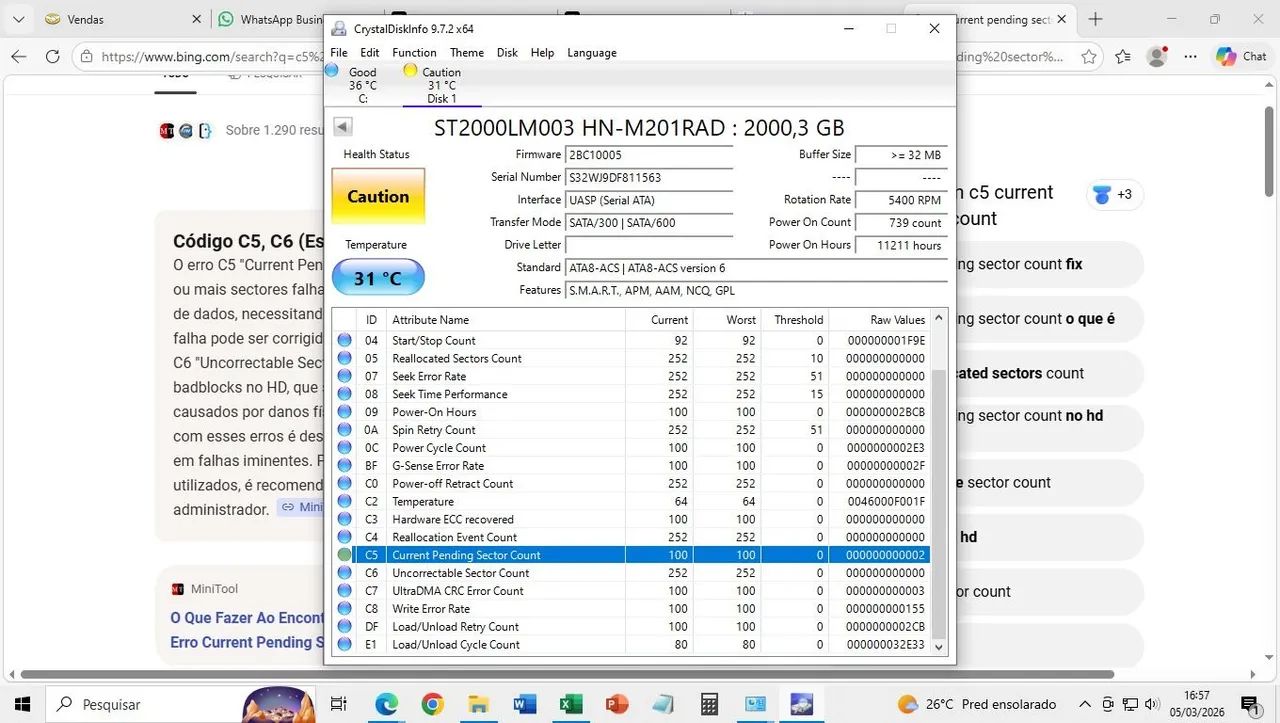
Task: Switch to the WhatsApp Business browser tab
Action: tap(268, 19)
